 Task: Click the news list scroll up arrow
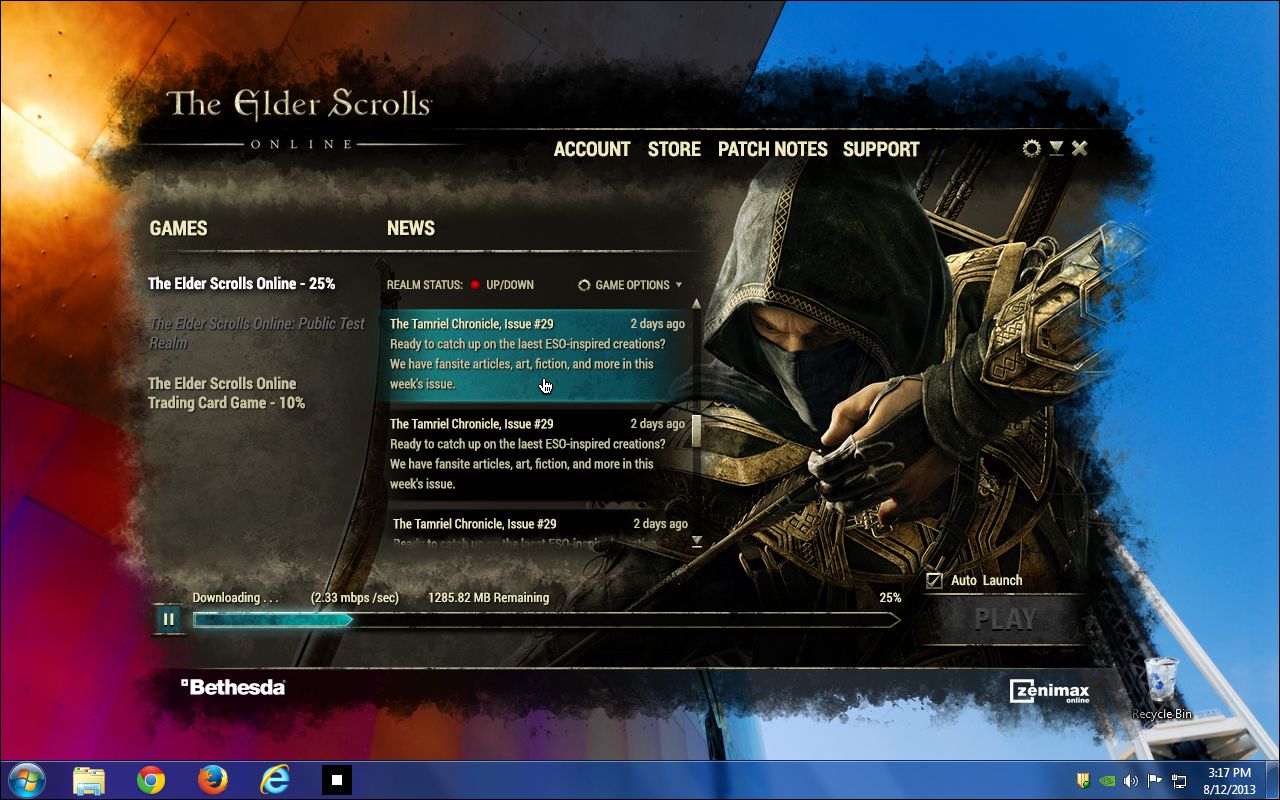697,303
